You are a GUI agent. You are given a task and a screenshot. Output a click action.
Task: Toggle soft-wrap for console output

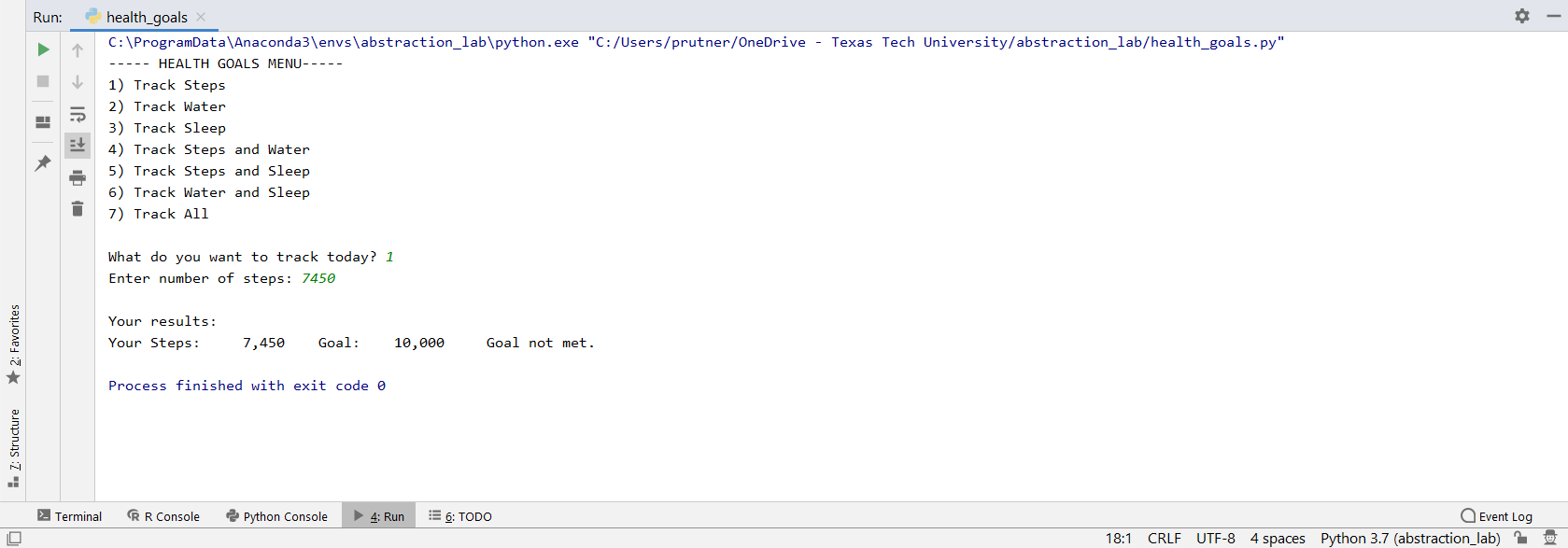pyautogui.click(x=78, y=114)
